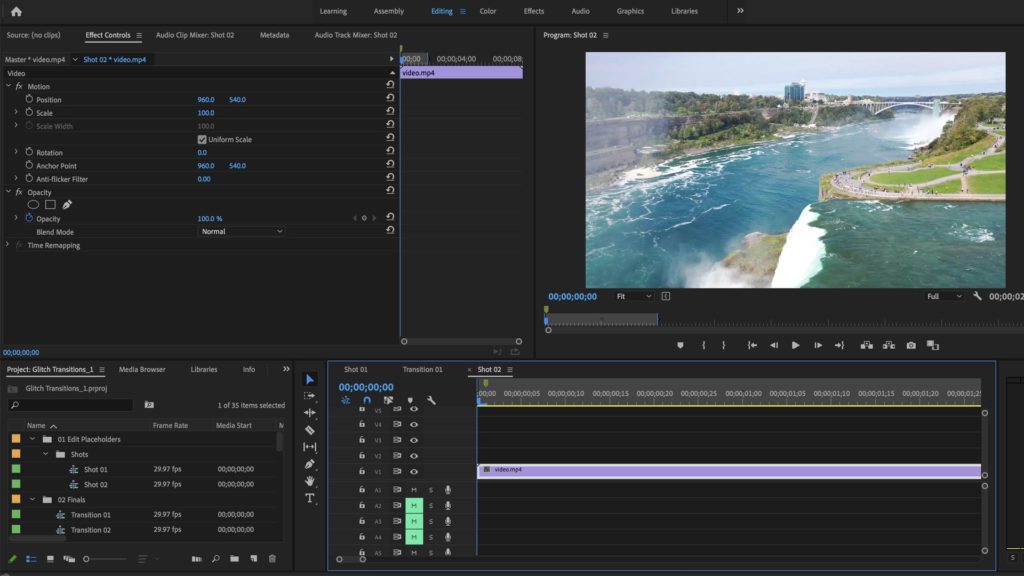
Task: Create an ellipse mask under Opacity
Action: [33, 205]
